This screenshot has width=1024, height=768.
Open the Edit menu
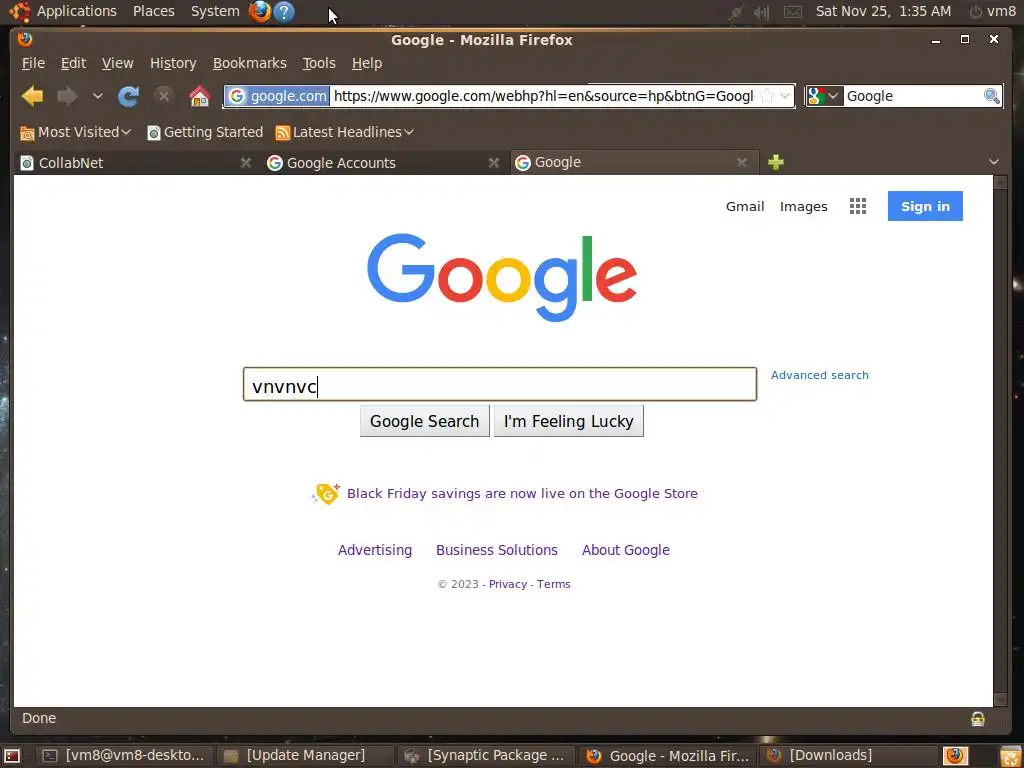tap(73, 63)
